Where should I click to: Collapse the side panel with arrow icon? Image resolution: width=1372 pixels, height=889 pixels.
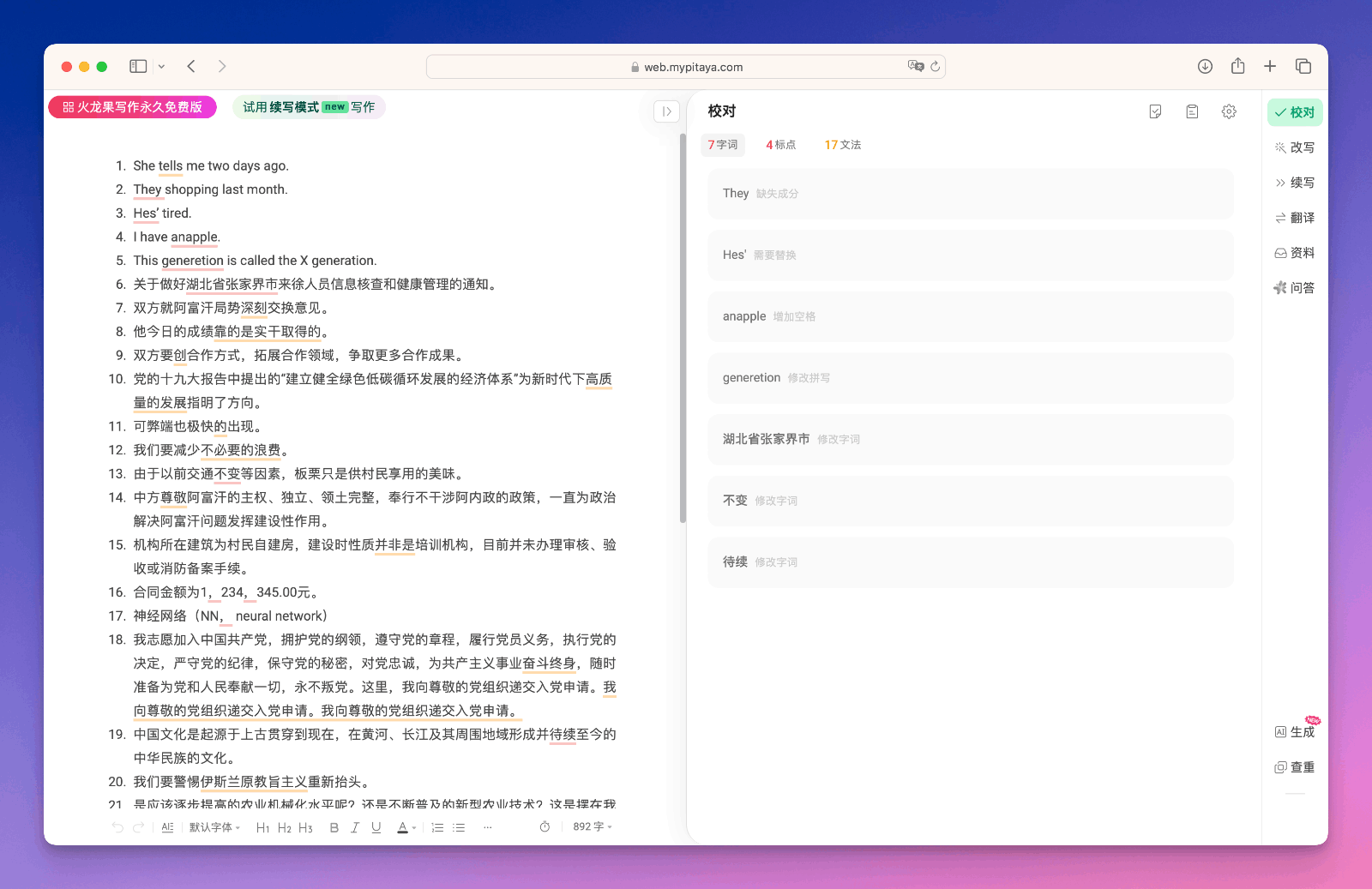coord(666,111)
